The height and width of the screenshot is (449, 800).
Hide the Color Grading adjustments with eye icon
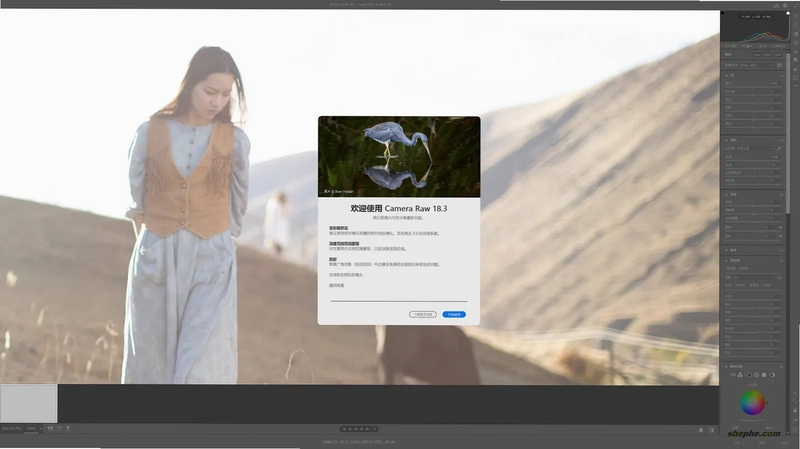click(782, 366)
